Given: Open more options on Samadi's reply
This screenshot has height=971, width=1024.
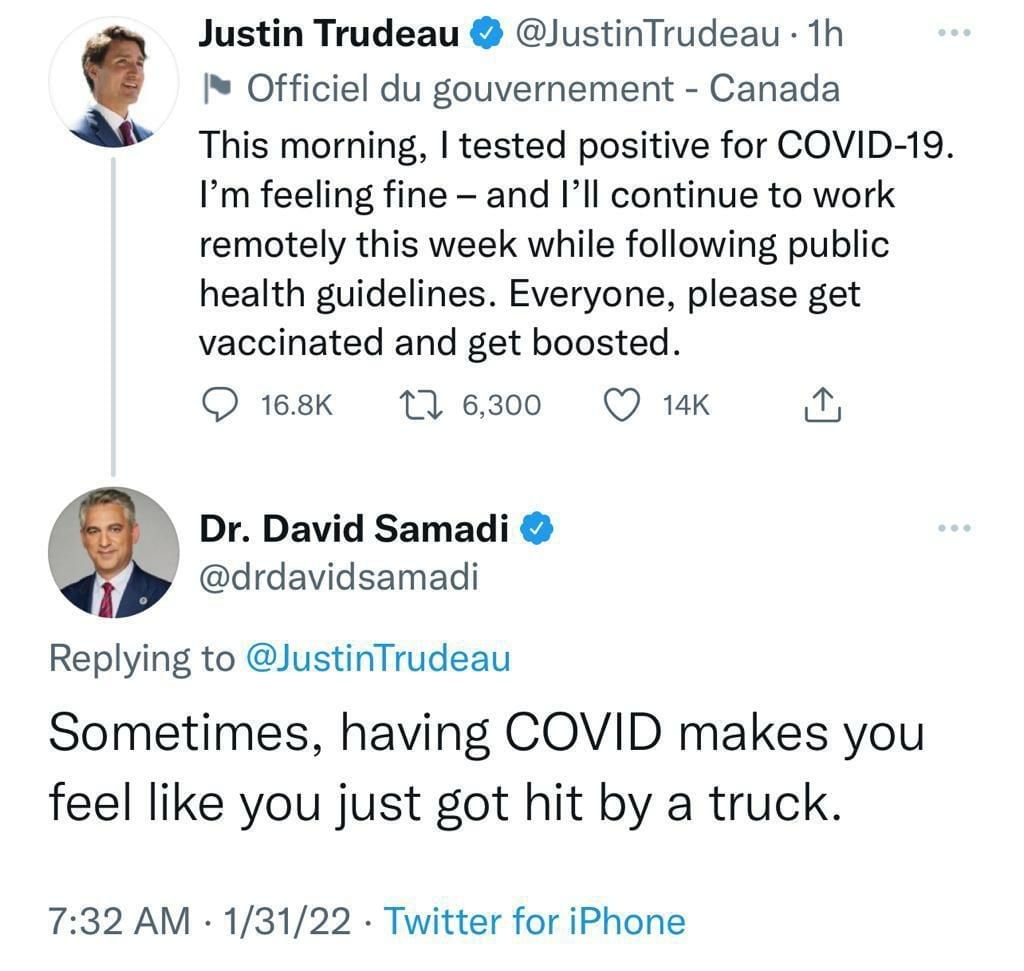Looking at the screenshot, I should (x=954, y=528).
